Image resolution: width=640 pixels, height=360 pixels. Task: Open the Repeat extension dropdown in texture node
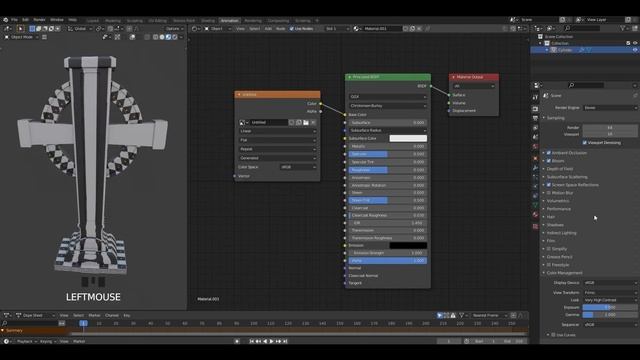278,149
